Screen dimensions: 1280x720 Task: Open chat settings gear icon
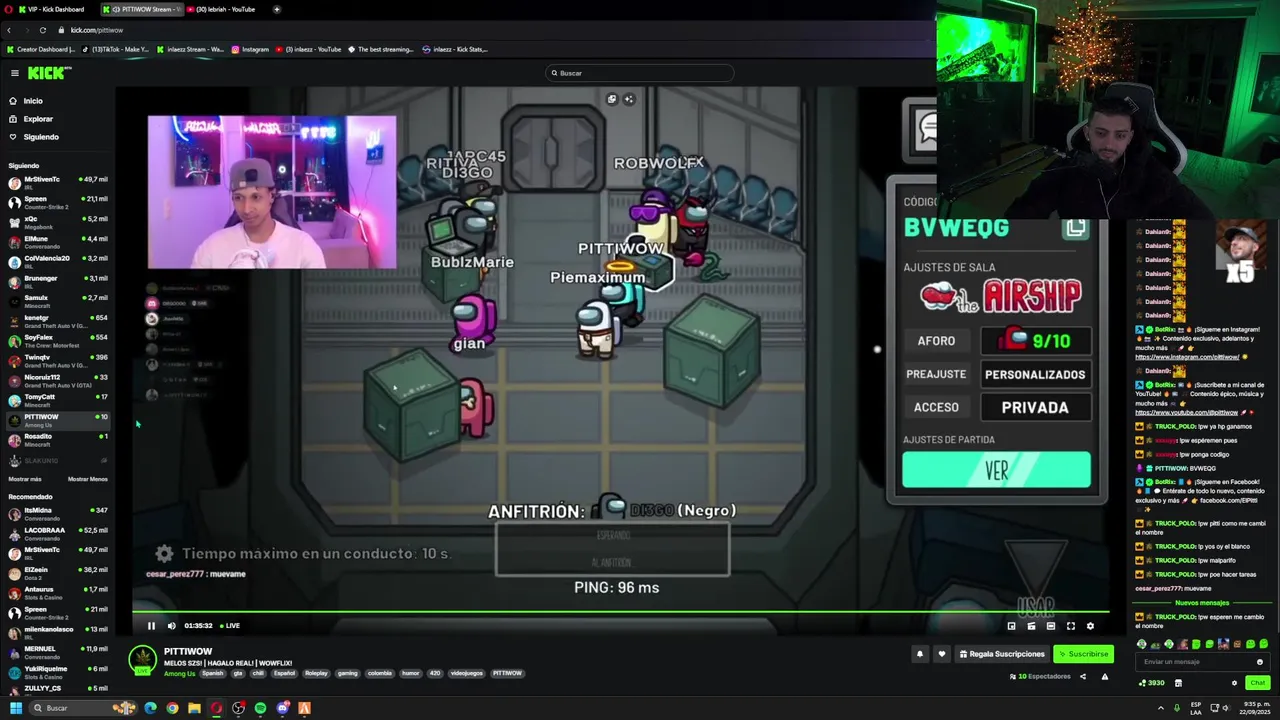click(x=1234, y=683)
